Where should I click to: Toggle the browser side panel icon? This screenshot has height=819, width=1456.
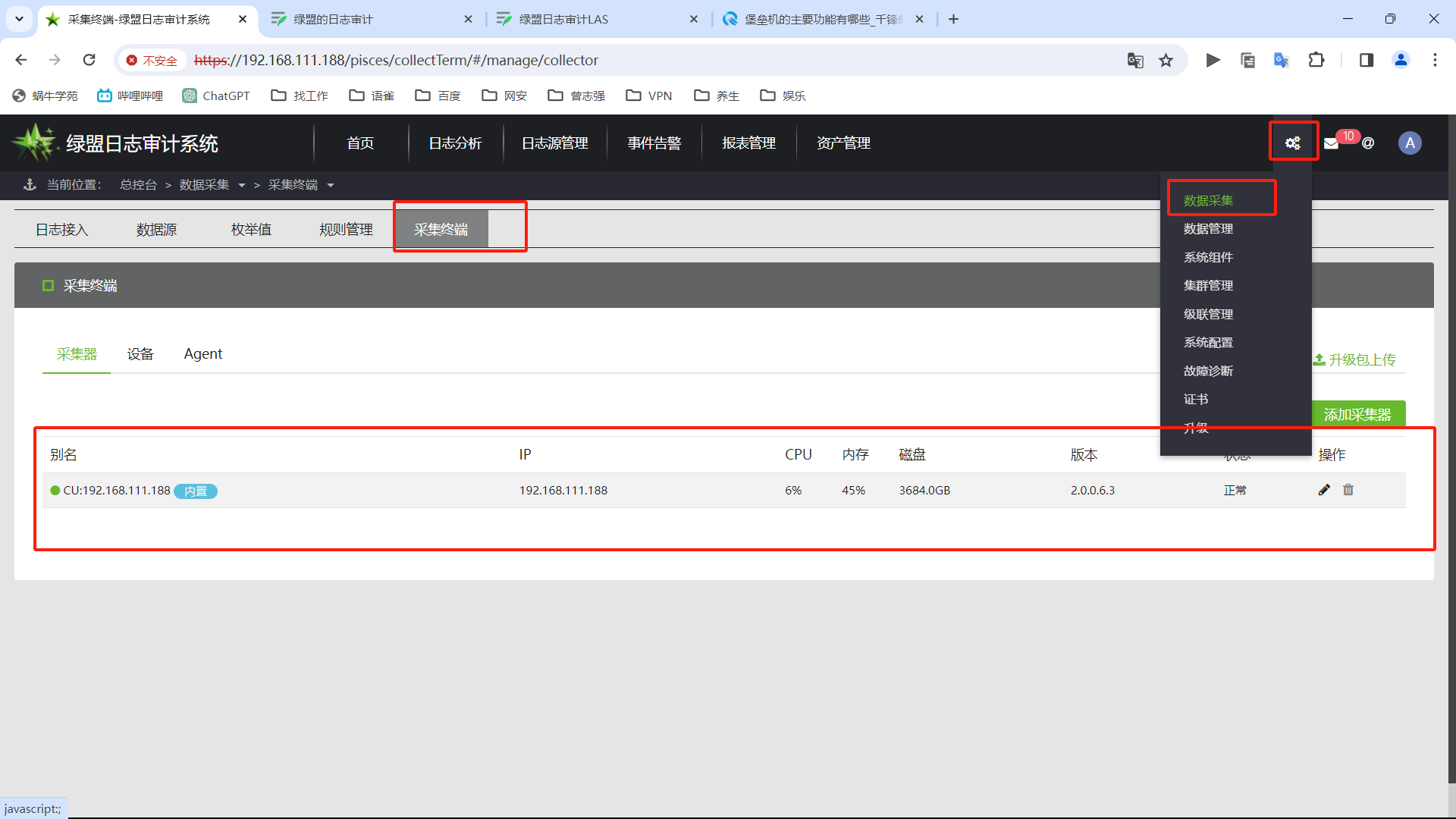tap(1367, 60)
